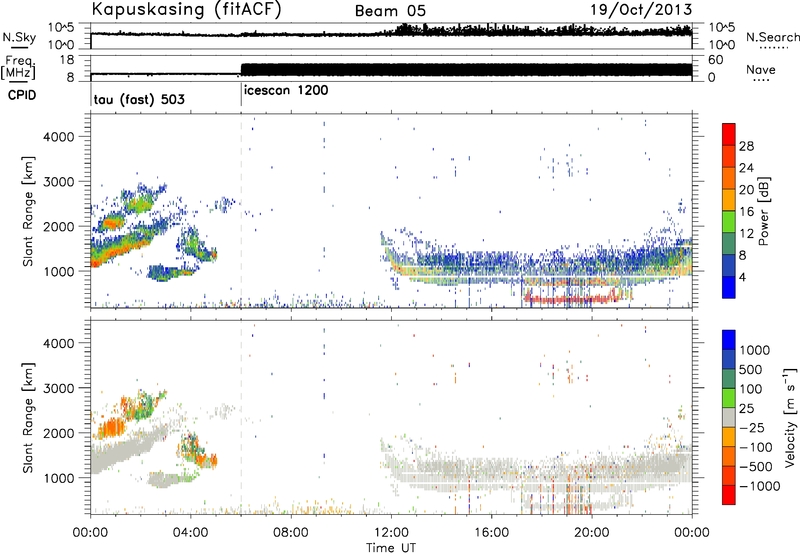Click the '60' Nave axis tick
Screen dimensions: 800x554
point(715,60)
